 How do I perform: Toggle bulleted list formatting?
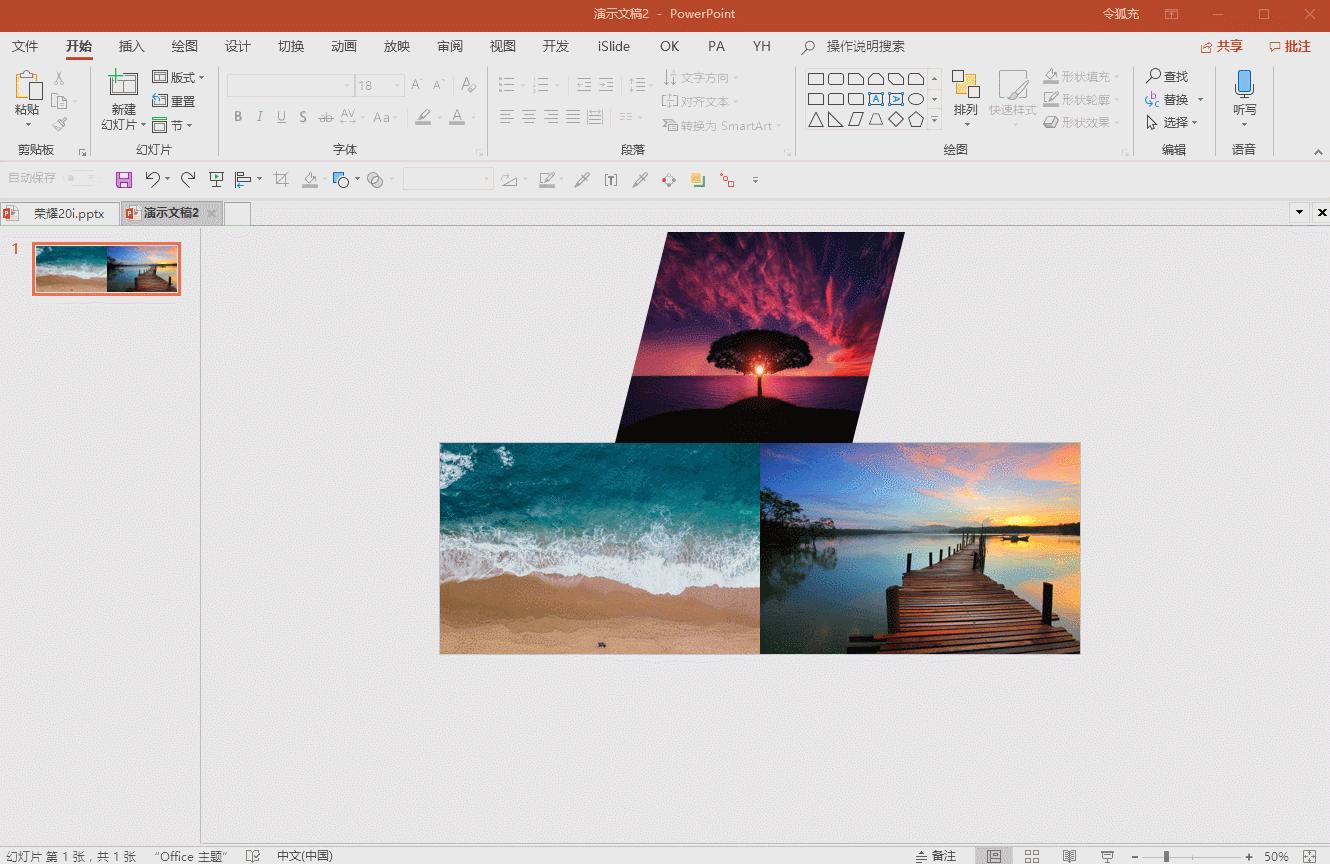pos(507,85)
